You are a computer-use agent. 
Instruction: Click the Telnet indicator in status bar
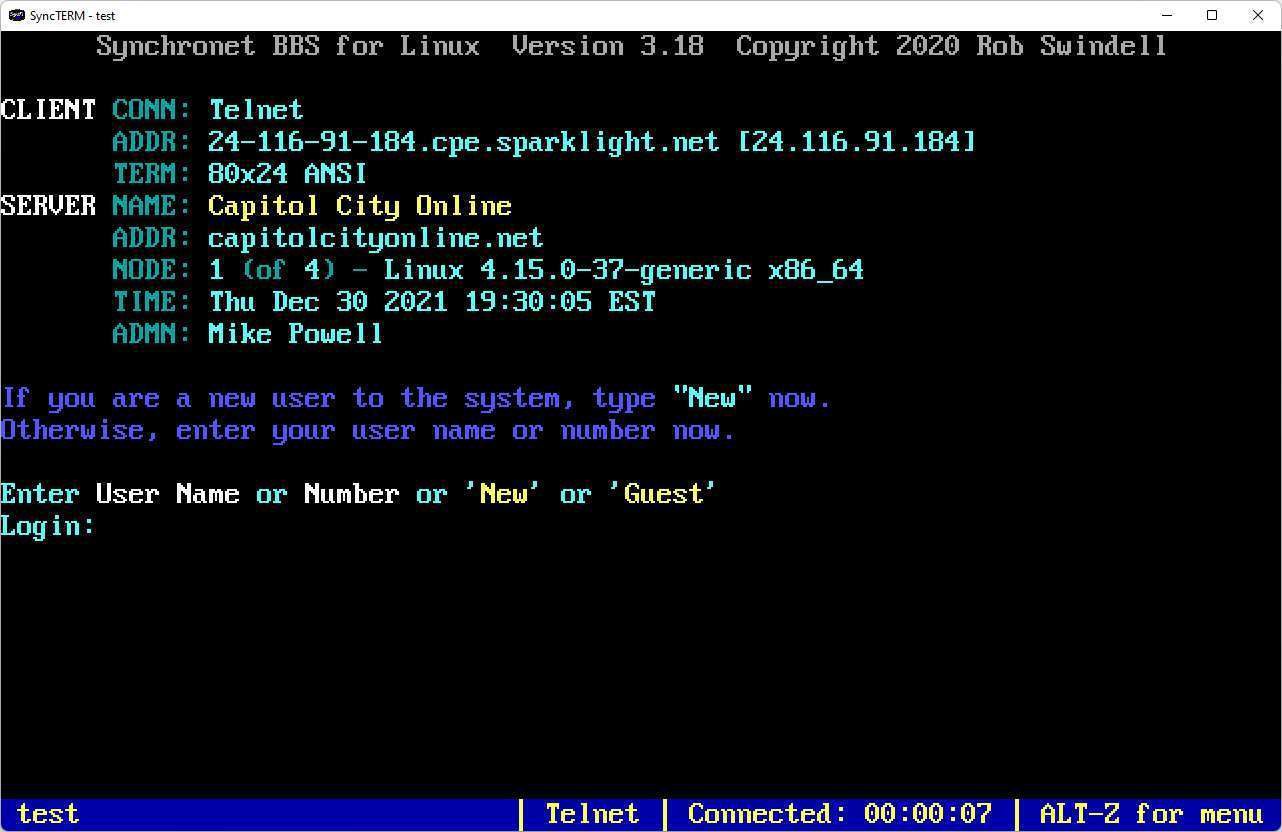coord(592,814)
